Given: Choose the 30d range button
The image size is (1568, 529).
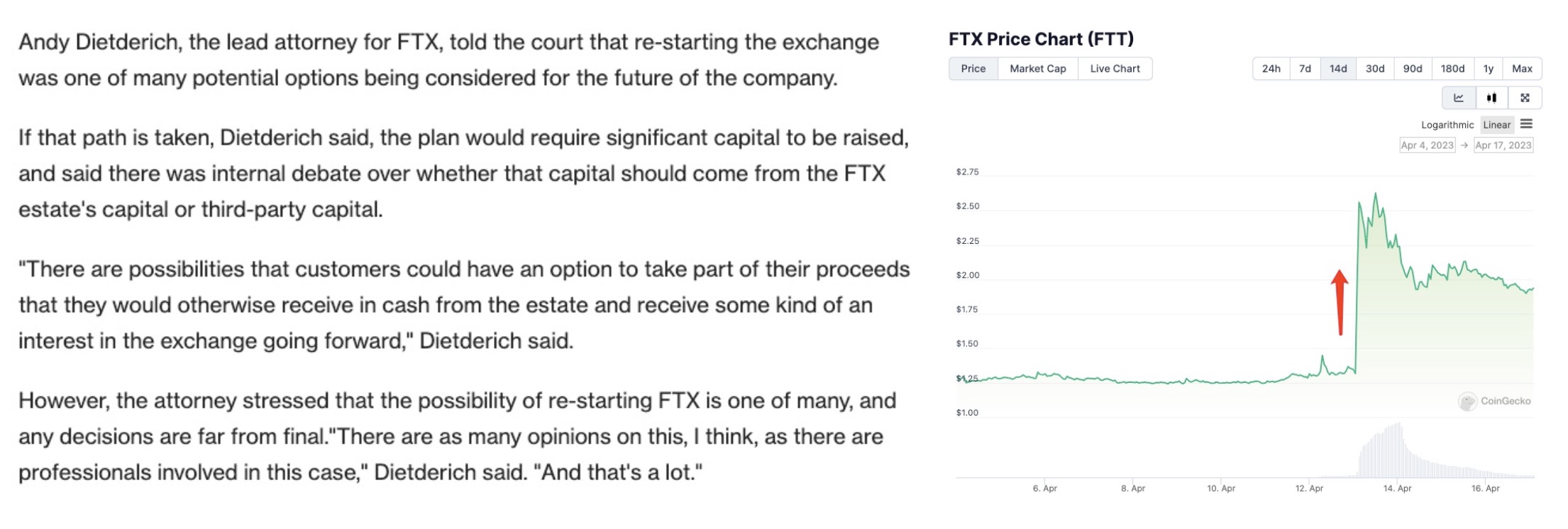Looking at the screenshot, I should [1375, 69].
